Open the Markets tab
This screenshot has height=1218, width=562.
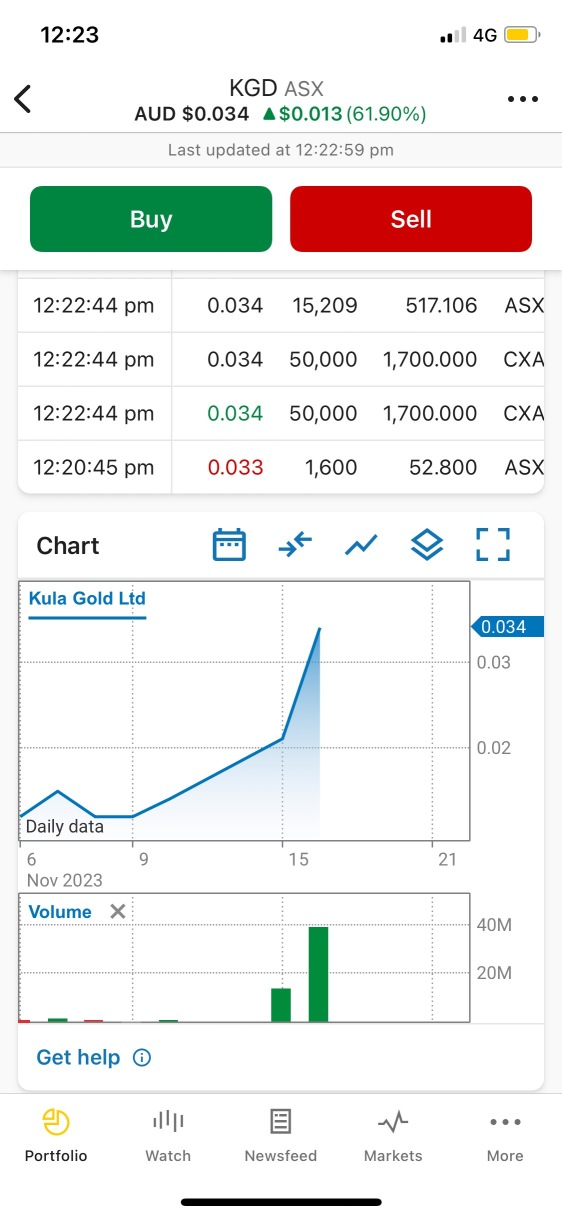click(x=393, y=1135)
